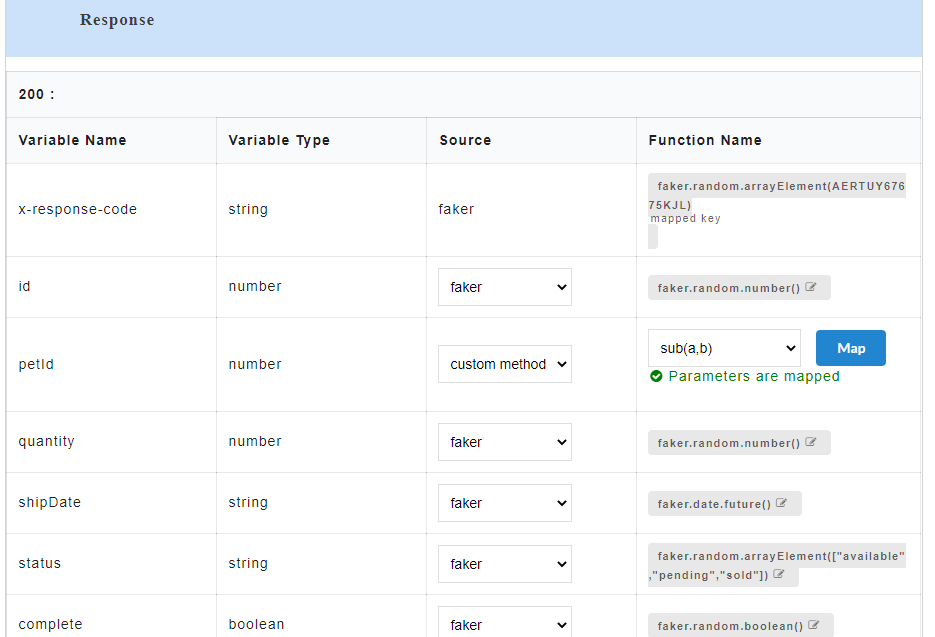Click edit icon beside status arrayElement function

click(x=779, y=575)
